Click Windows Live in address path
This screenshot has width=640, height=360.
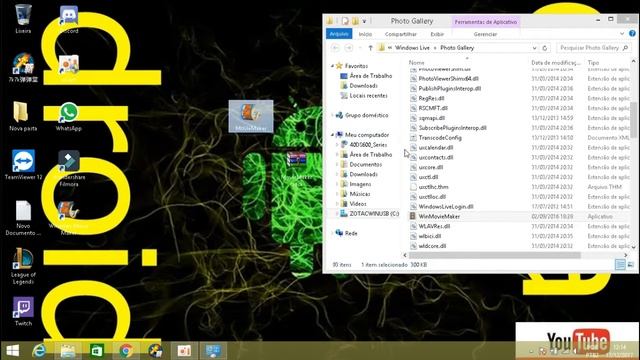click(412, 48)
